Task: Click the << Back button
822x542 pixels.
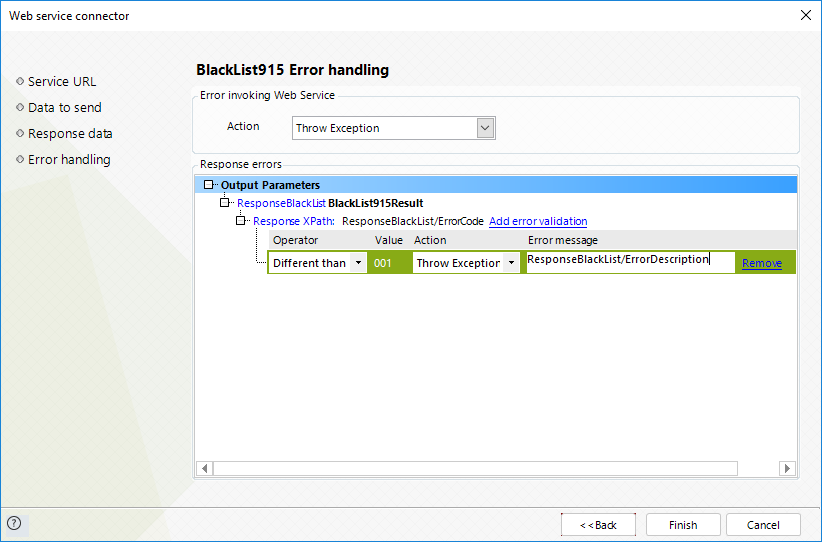Action: pos(598,525)
